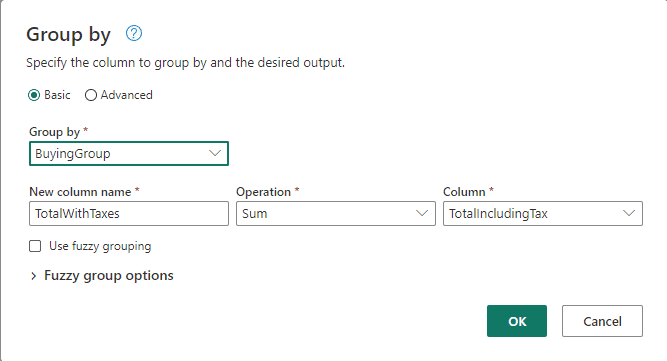Click the 'Column' field label
Image resolution: width=667 pixels, height=361 pixels.
pos(464,192)
